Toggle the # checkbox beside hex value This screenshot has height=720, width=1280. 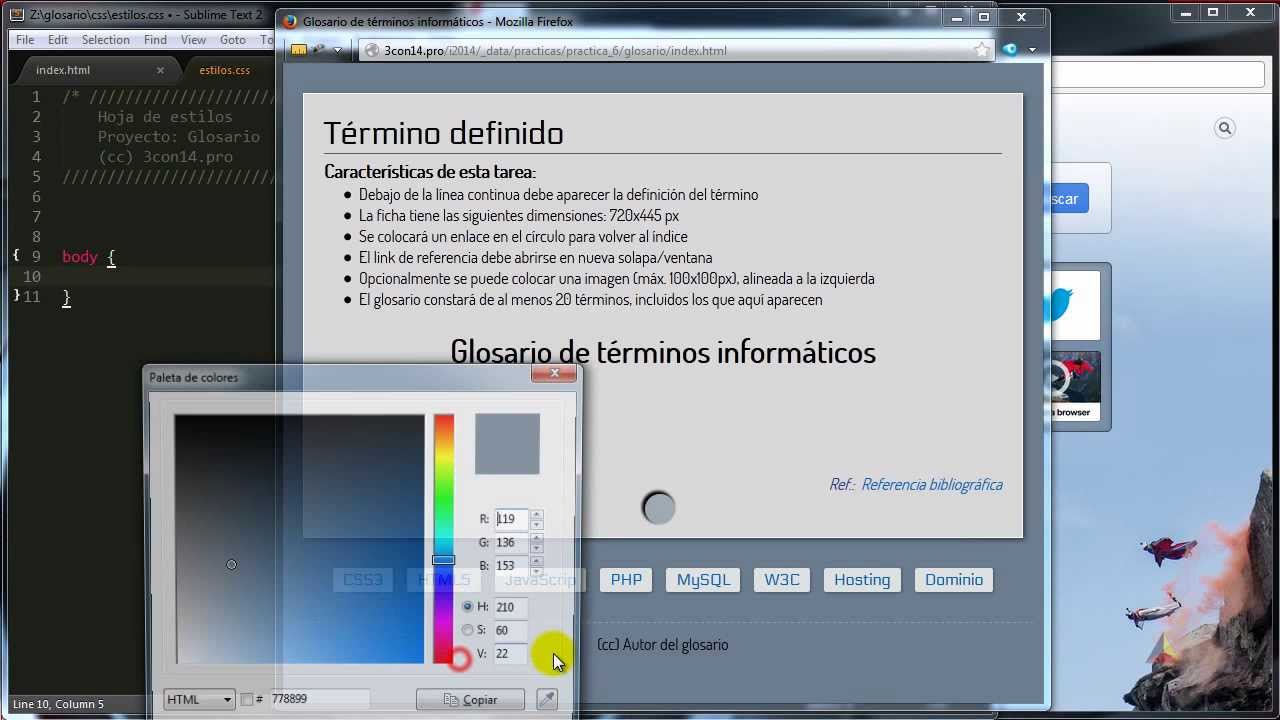click(247, 699)
